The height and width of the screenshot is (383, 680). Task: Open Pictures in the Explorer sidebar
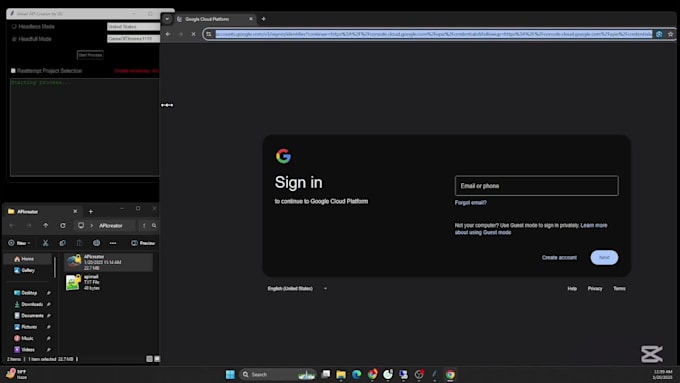point(30,327)
